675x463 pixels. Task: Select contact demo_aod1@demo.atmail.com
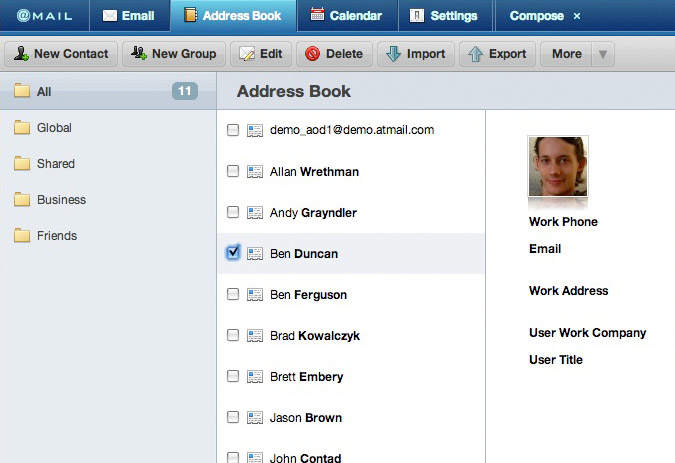(352, 130)
